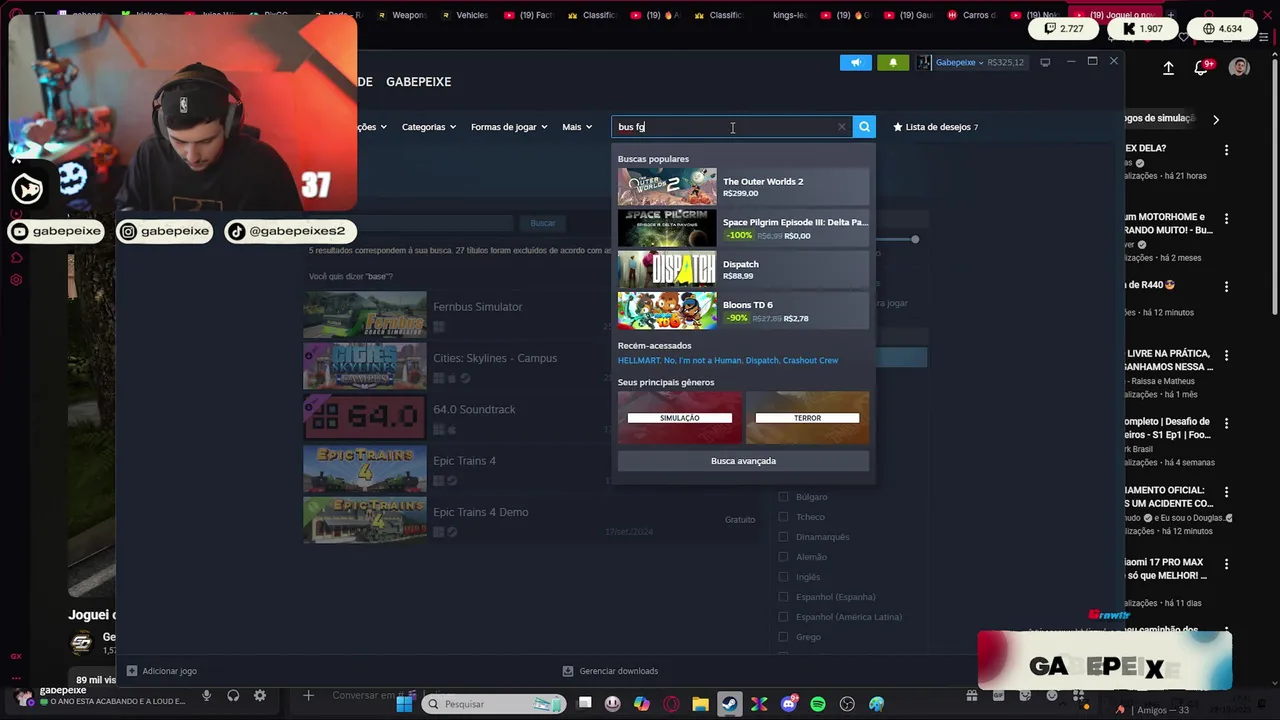Click the Gerenciar downloads icon

568,671
